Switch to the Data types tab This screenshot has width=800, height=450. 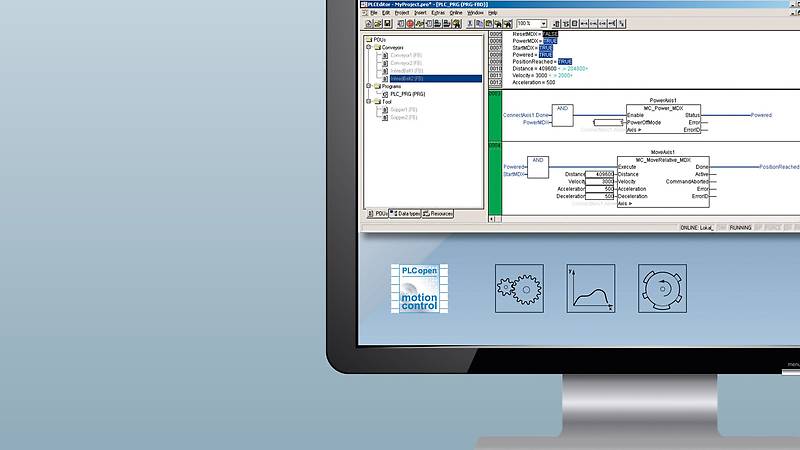click(x=405, y=213)
